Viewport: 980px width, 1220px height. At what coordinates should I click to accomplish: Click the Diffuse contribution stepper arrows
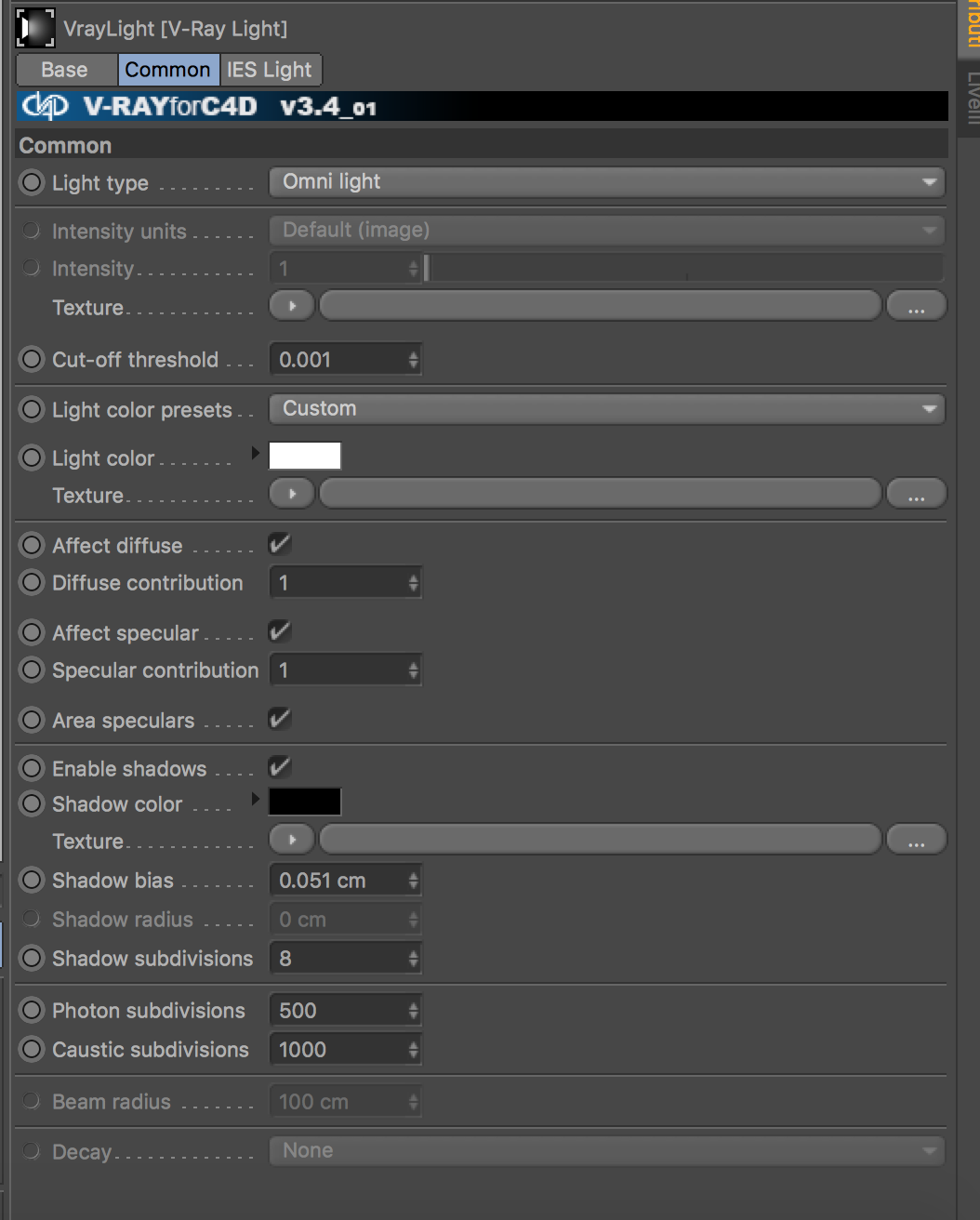point(414,583)
